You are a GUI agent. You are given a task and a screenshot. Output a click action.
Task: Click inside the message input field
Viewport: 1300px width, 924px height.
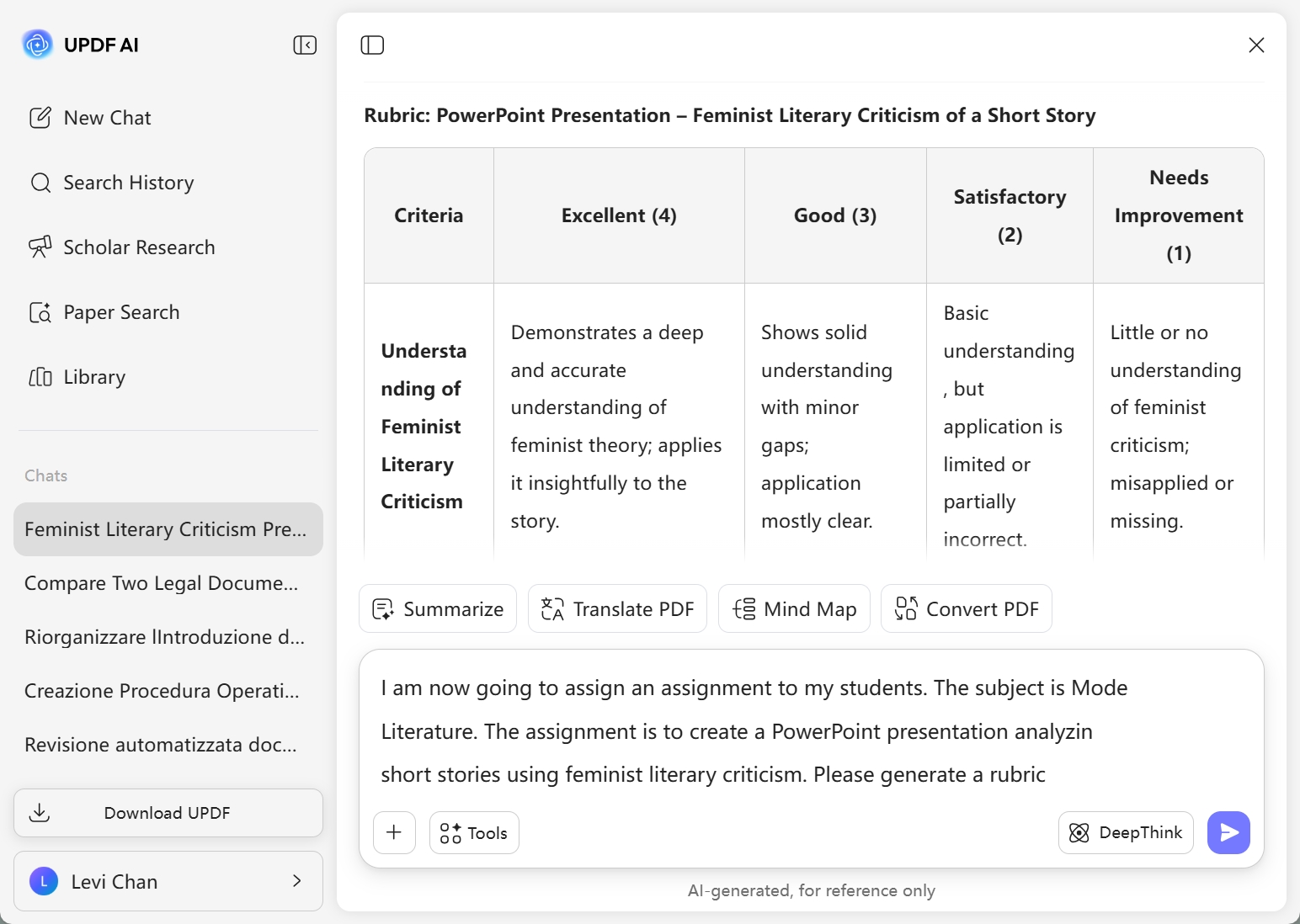point(758,730)
